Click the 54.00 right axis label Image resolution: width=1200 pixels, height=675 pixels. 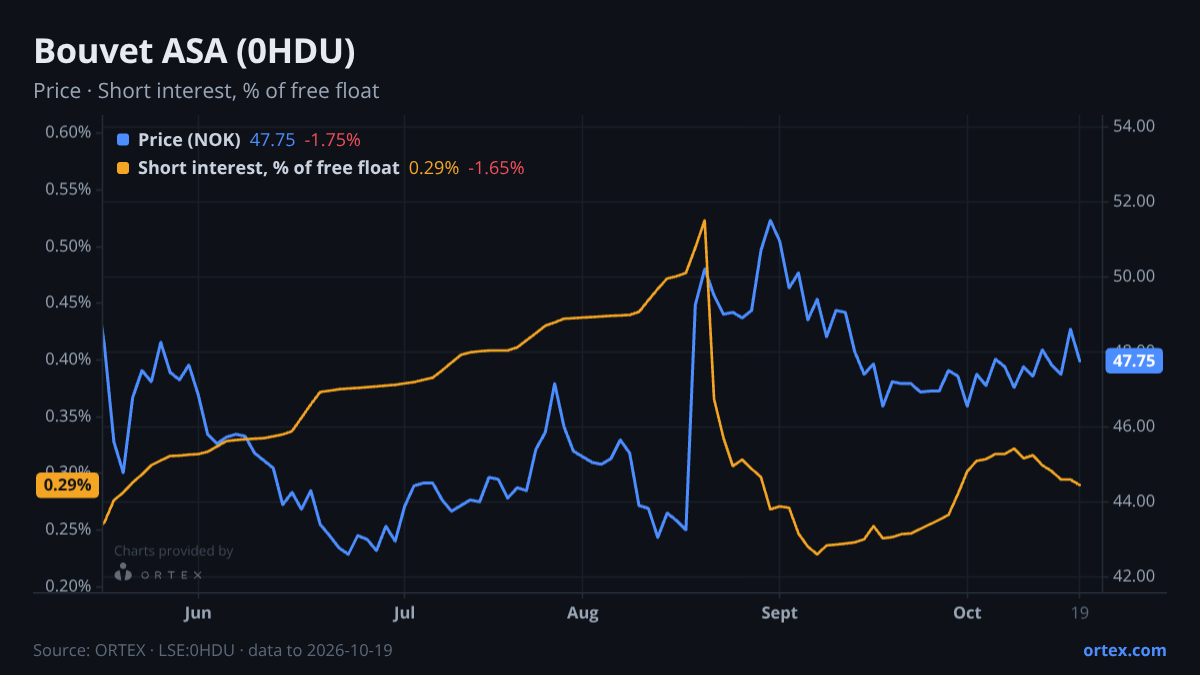click(x=1135, y=126)
